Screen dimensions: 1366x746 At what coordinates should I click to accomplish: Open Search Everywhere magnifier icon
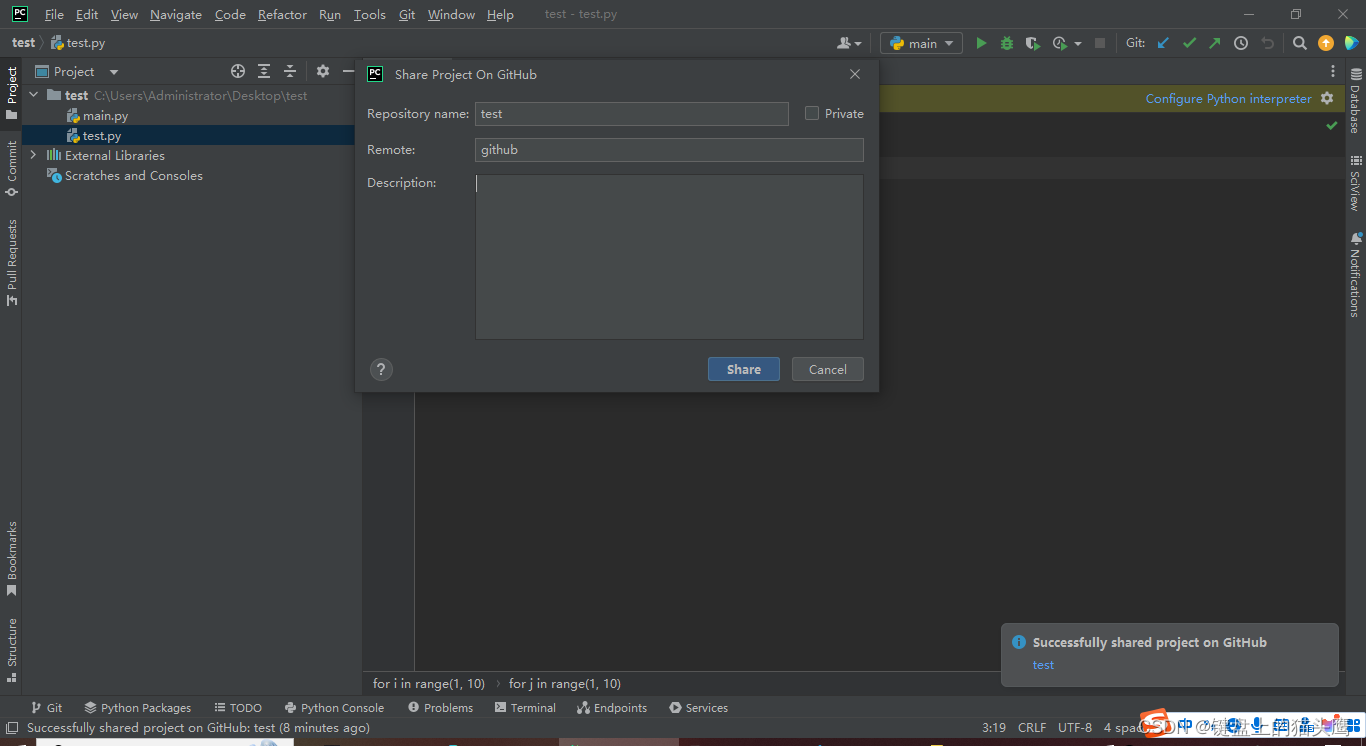tap(1299, 43)
